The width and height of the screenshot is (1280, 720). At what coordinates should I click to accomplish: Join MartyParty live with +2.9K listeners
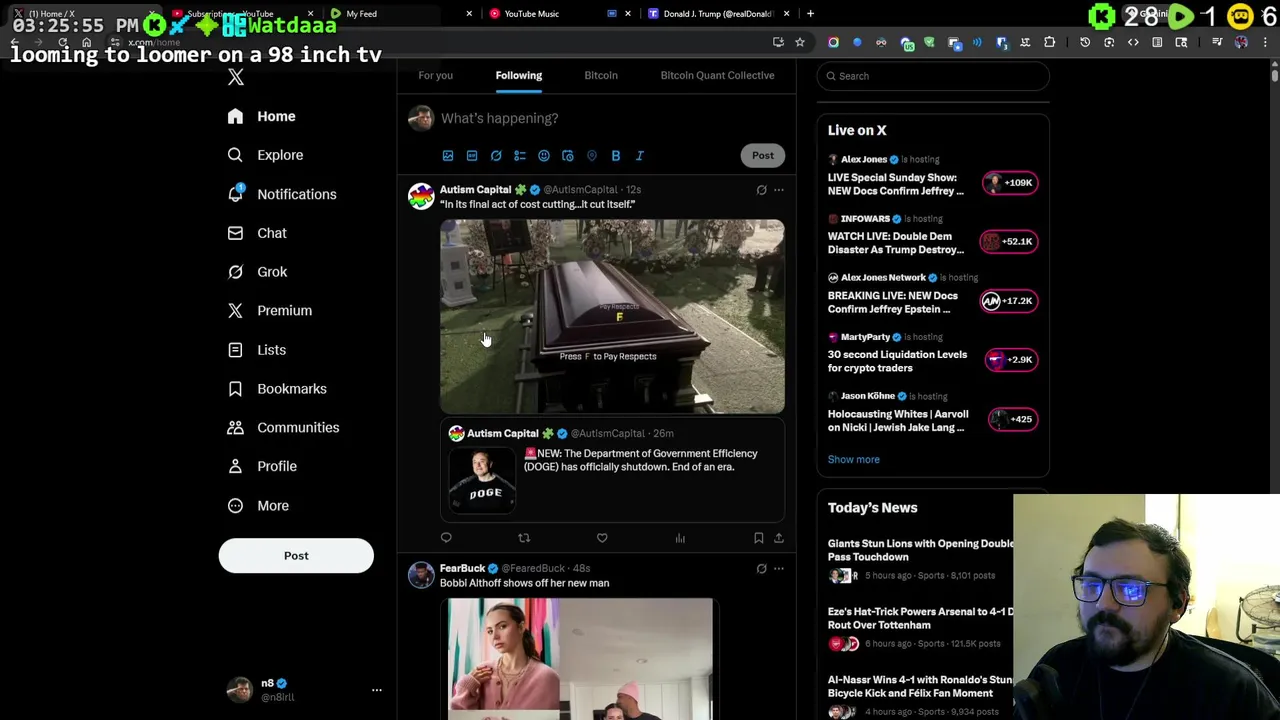click(x=1010, y=360)
